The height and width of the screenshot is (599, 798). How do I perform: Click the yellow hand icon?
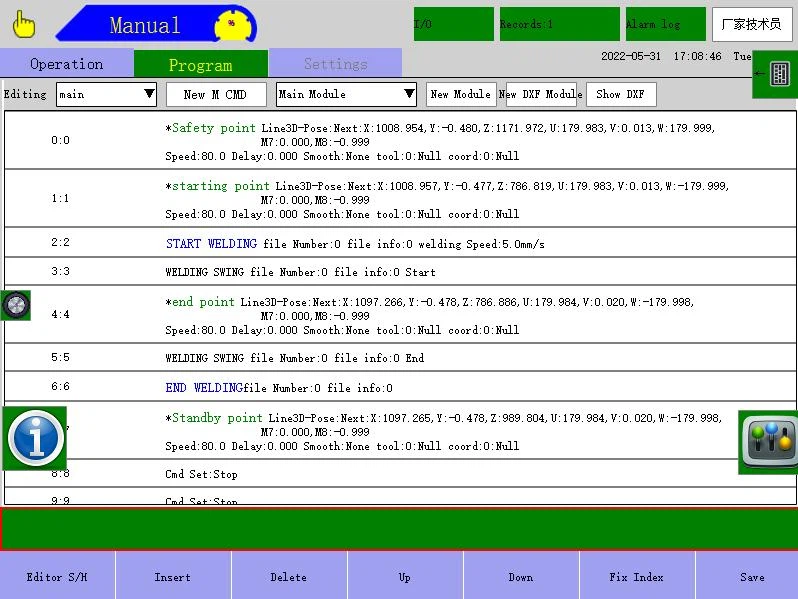[x=24, y=23]
